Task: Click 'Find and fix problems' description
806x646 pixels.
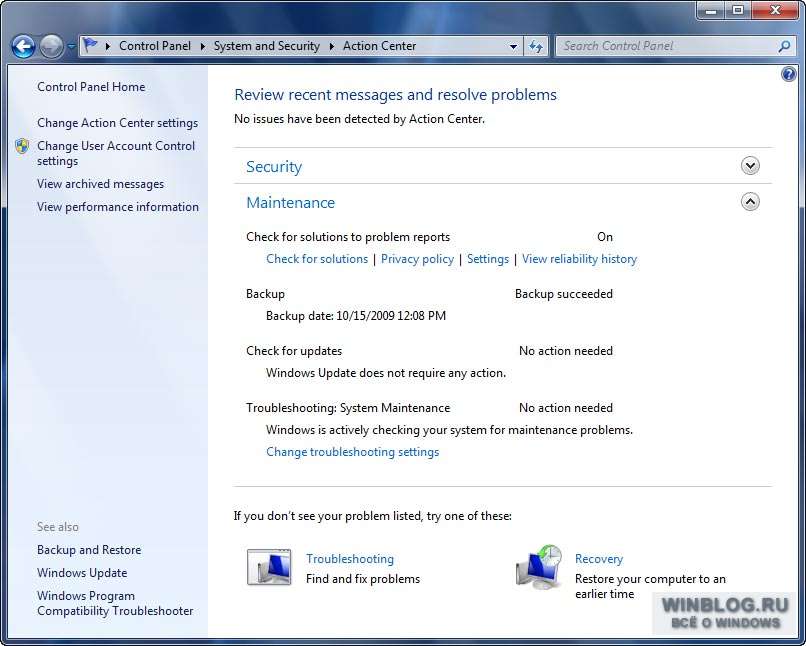Action: [363, 579]
